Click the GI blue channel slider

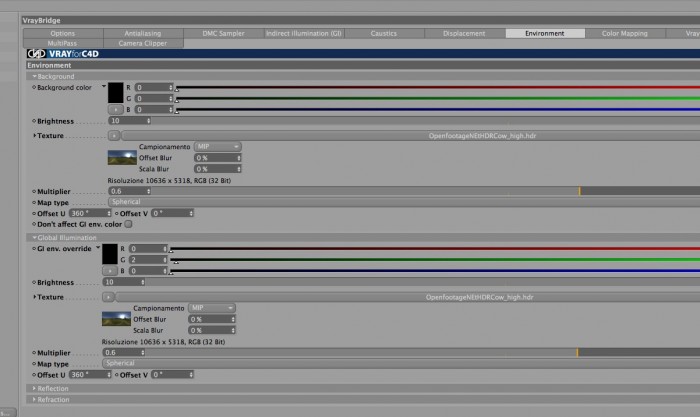click(x=434, y=271)
